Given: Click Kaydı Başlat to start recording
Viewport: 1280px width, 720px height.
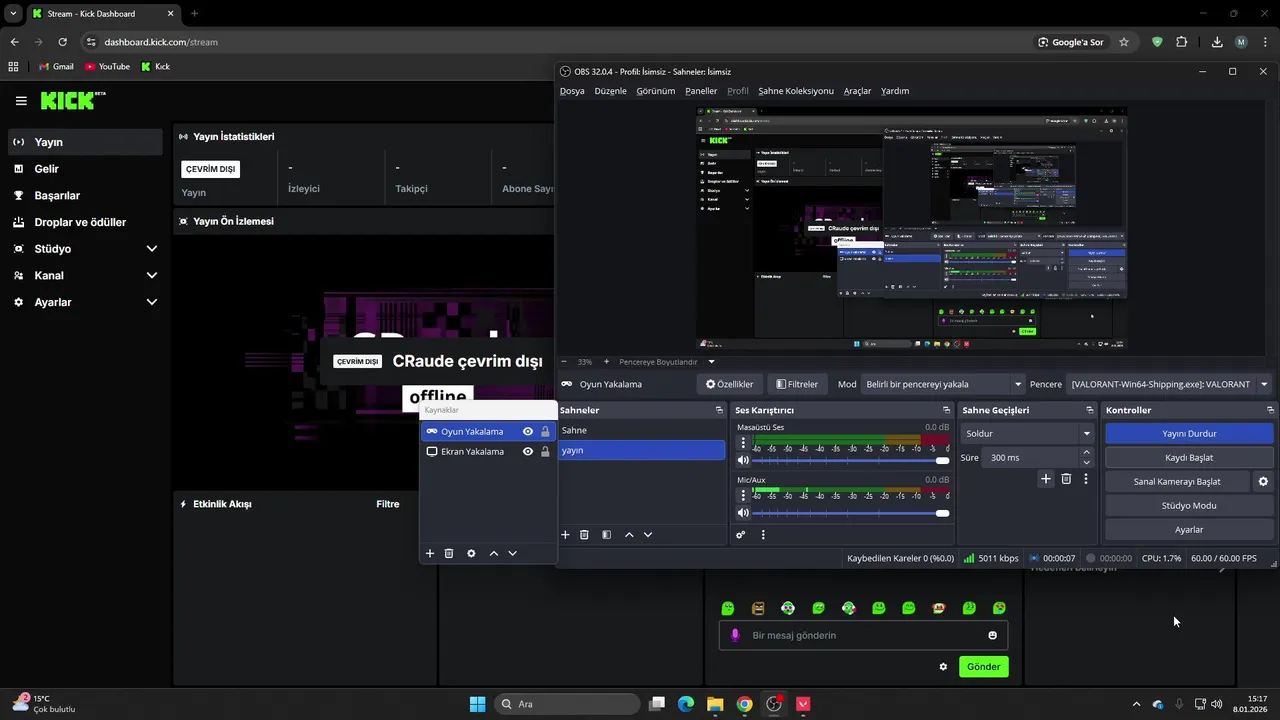Looking at the screenshot, I should point(1189,457).
